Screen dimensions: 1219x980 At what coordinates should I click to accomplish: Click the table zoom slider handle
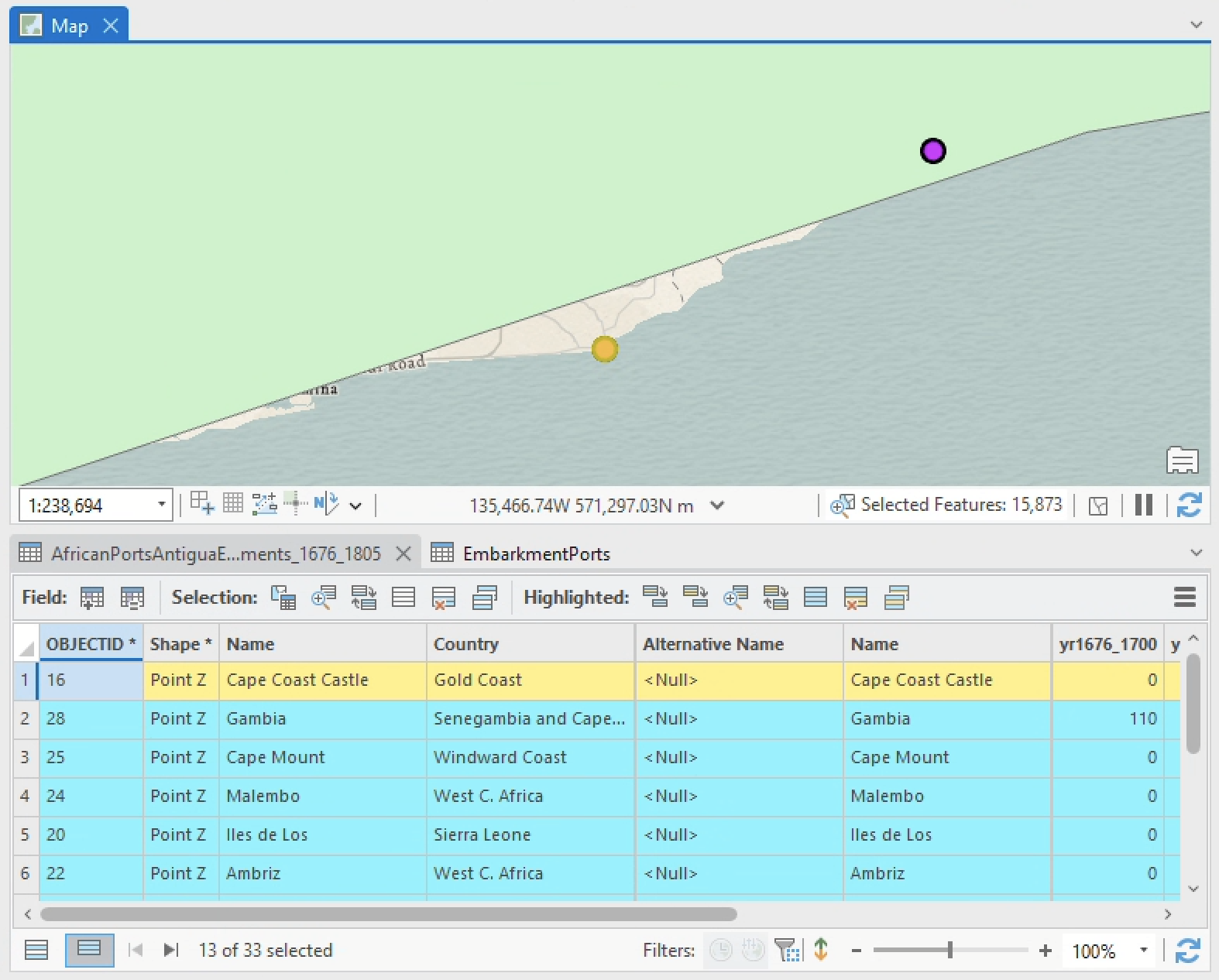click(x=949, y=950)
